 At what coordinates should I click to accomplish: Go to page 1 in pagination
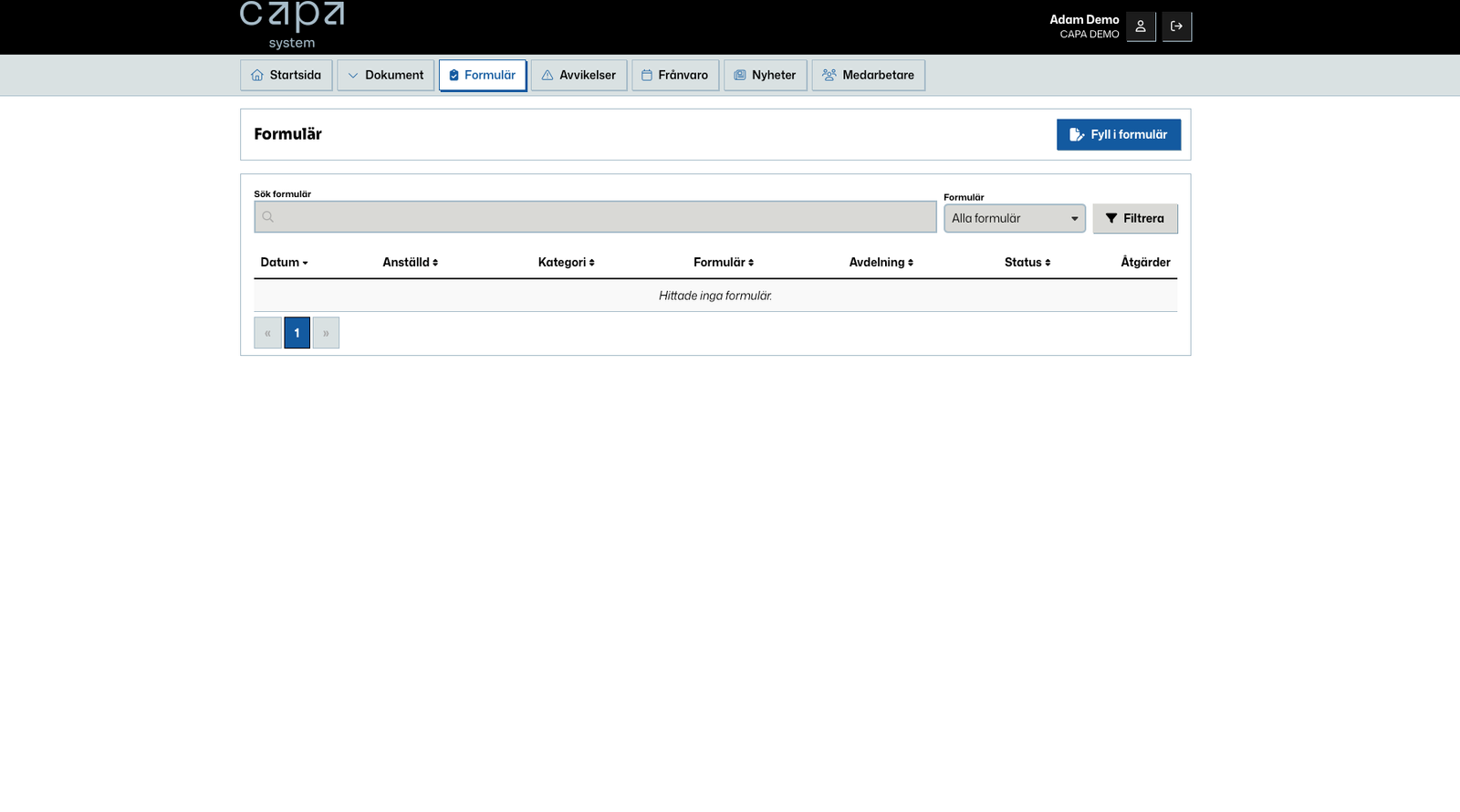pyautogui.click(x=297, y=333)
